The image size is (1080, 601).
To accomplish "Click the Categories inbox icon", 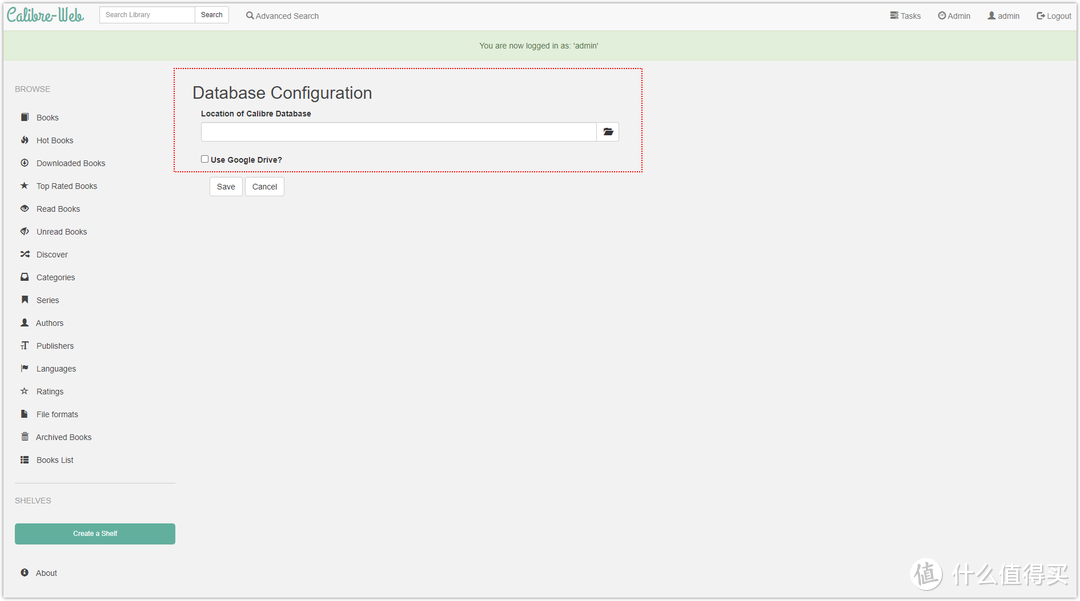I will point(25,277).
